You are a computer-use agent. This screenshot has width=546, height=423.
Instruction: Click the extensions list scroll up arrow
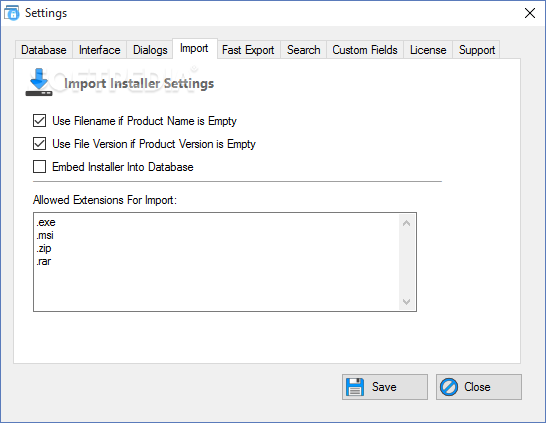(x=406, y=223)
